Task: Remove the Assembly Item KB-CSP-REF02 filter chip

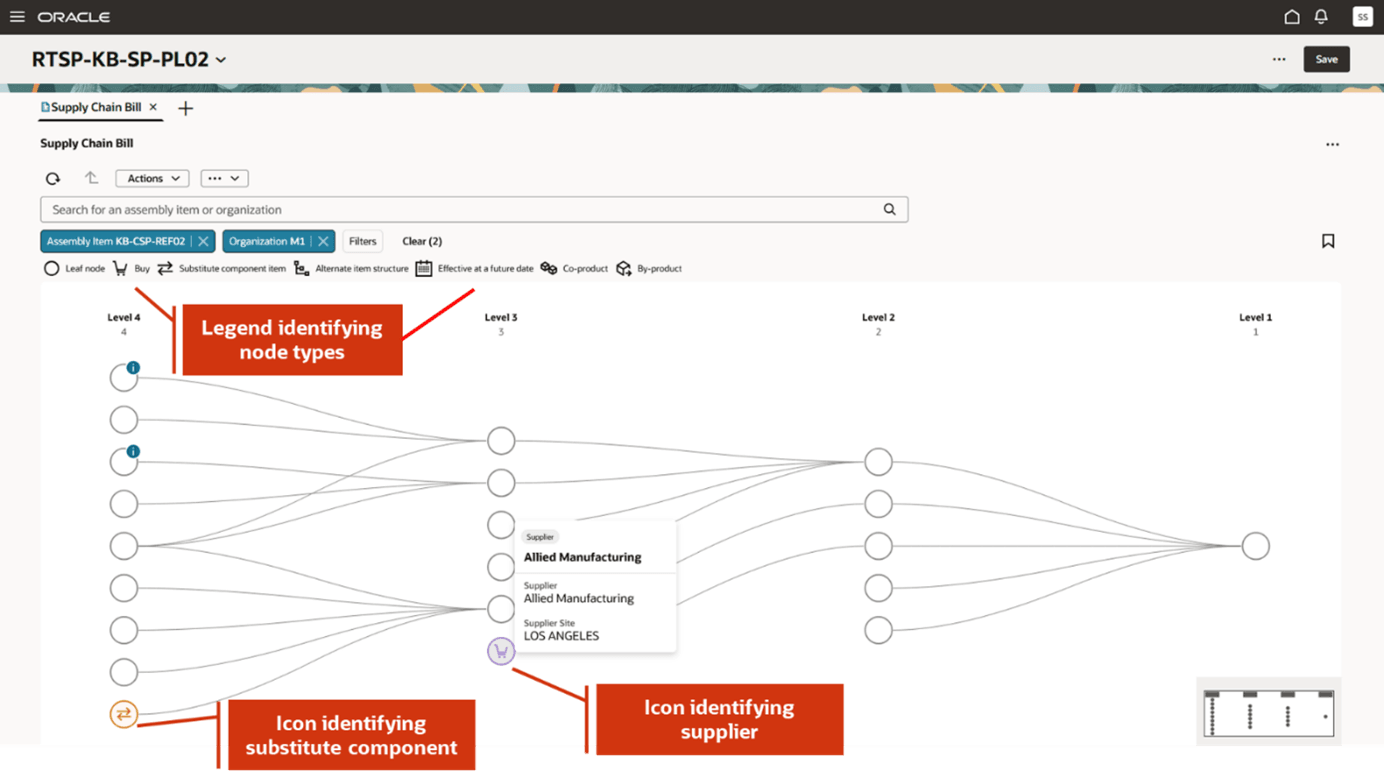Action: point(203,241)
